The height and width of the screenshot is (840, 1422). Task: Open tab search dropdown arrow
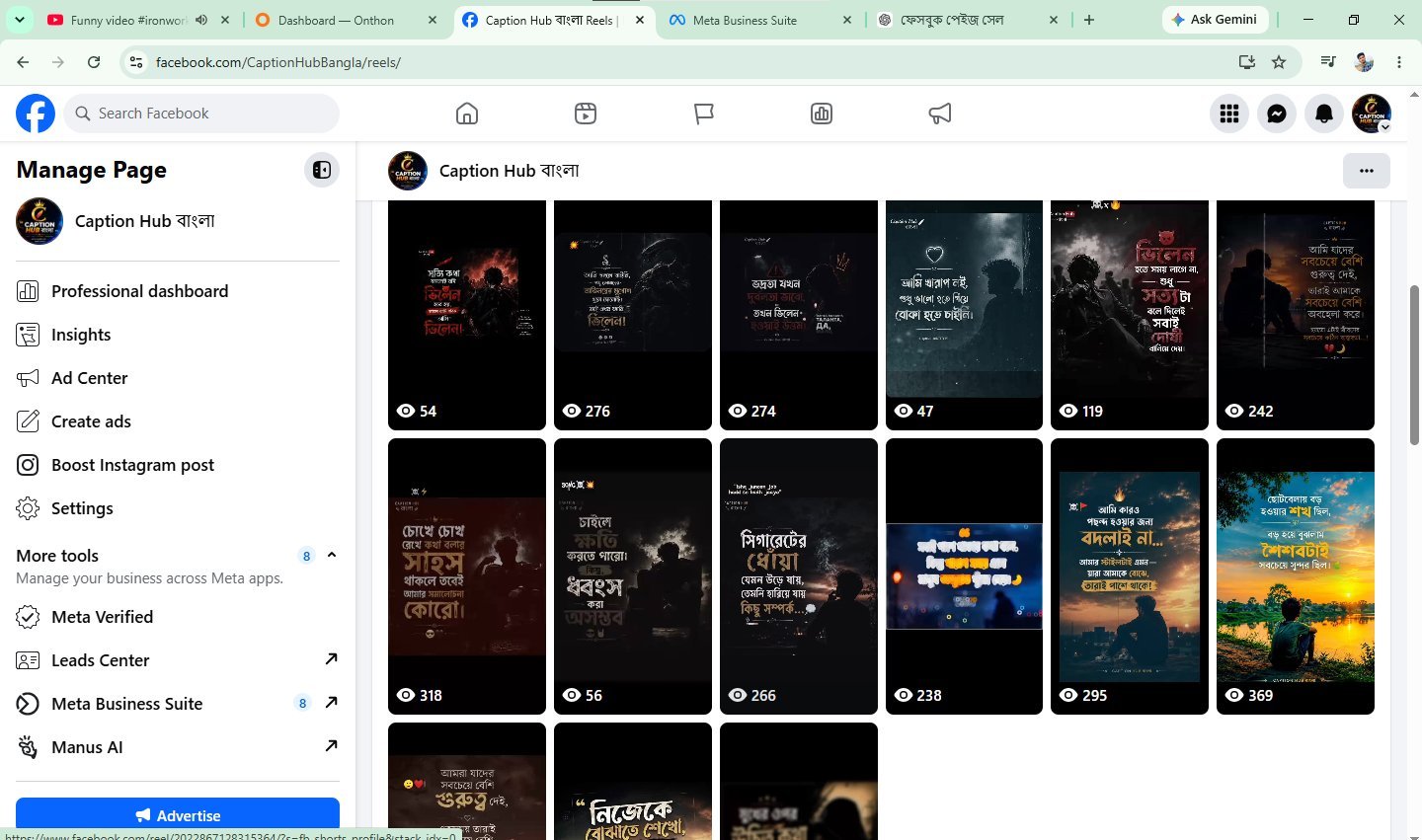[x=20, y=20]
